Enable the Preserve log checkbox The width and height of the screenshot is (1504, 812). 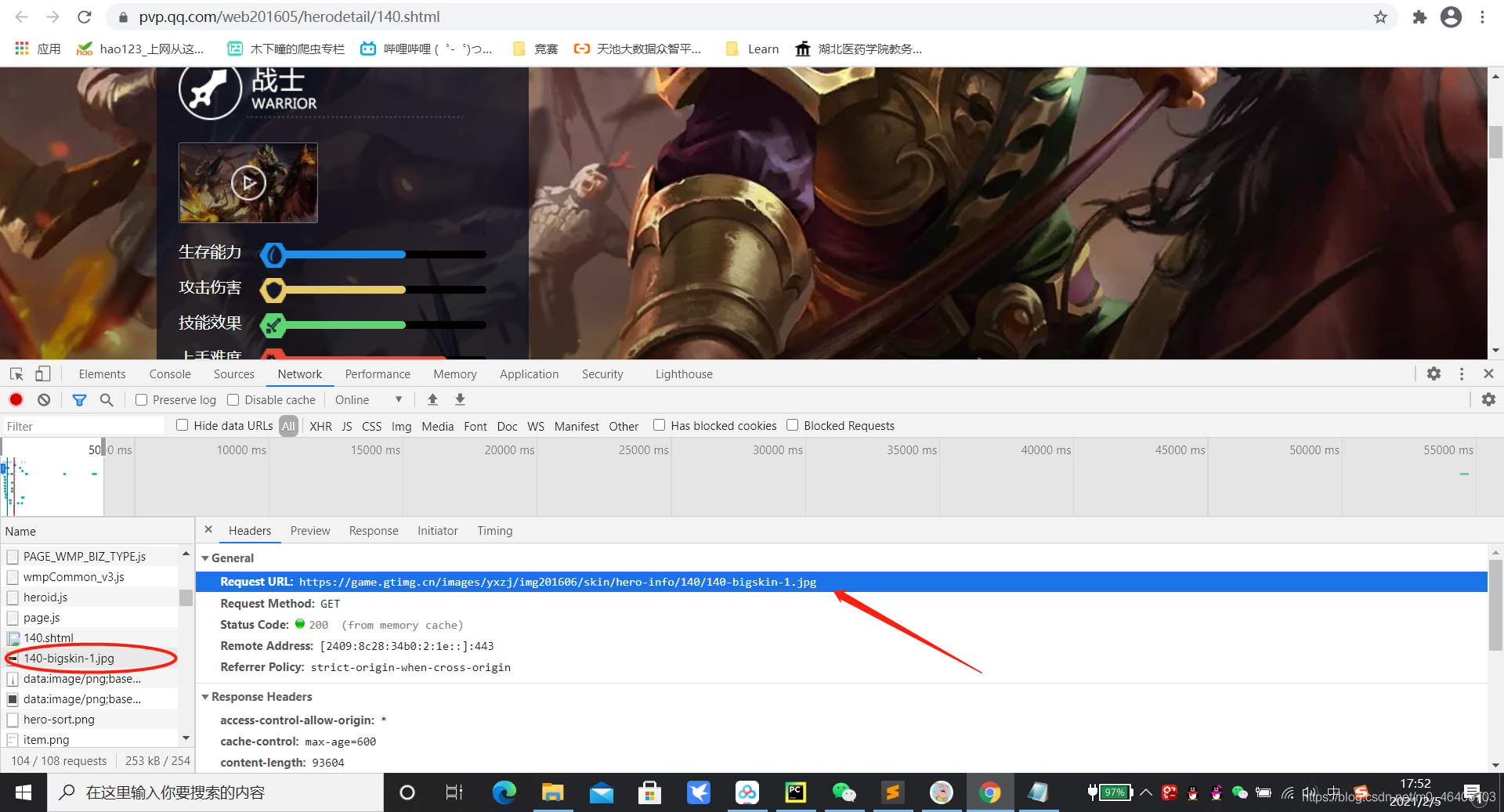pos(142,399)
